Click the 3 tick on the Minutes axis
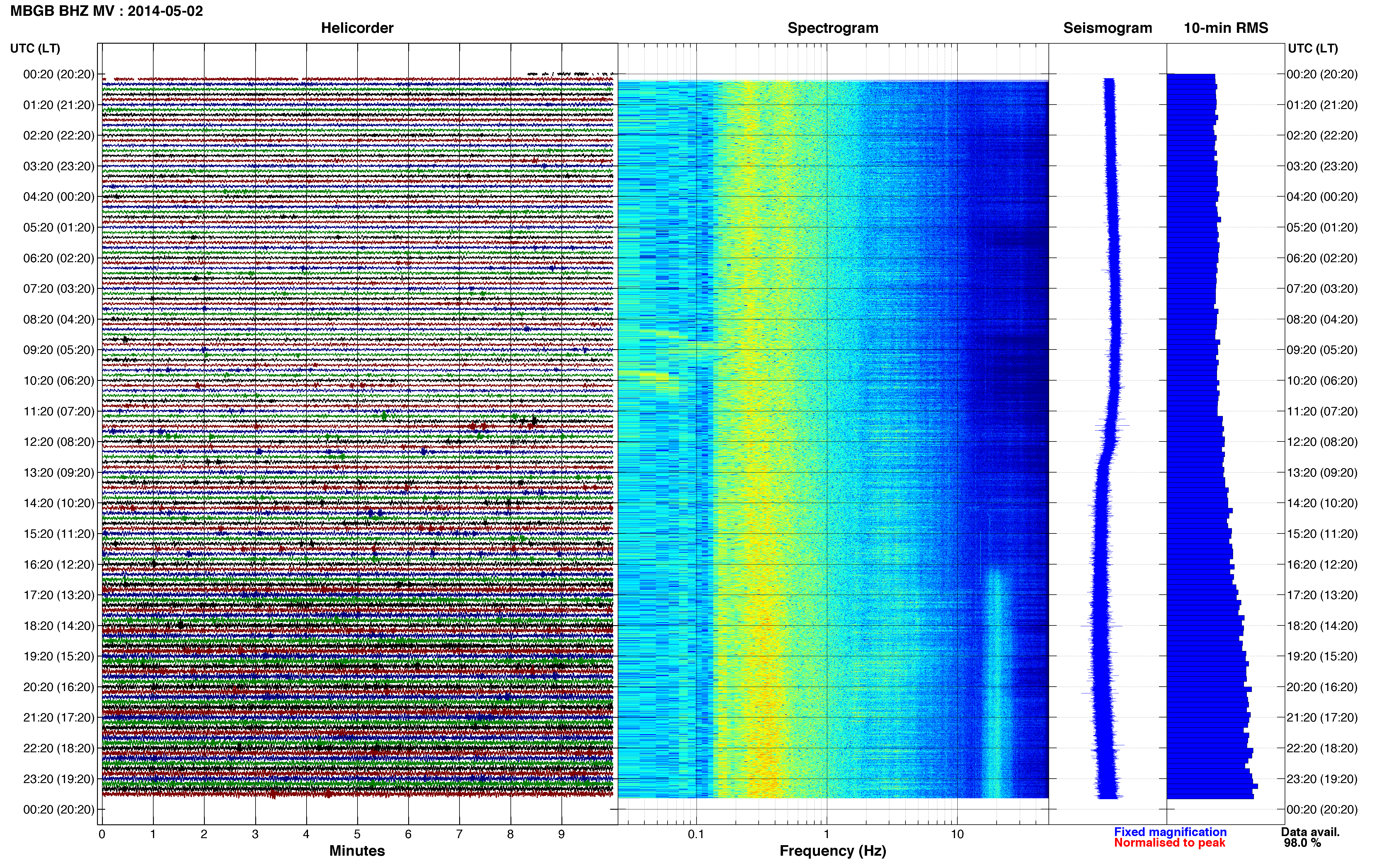 (255, 834)
